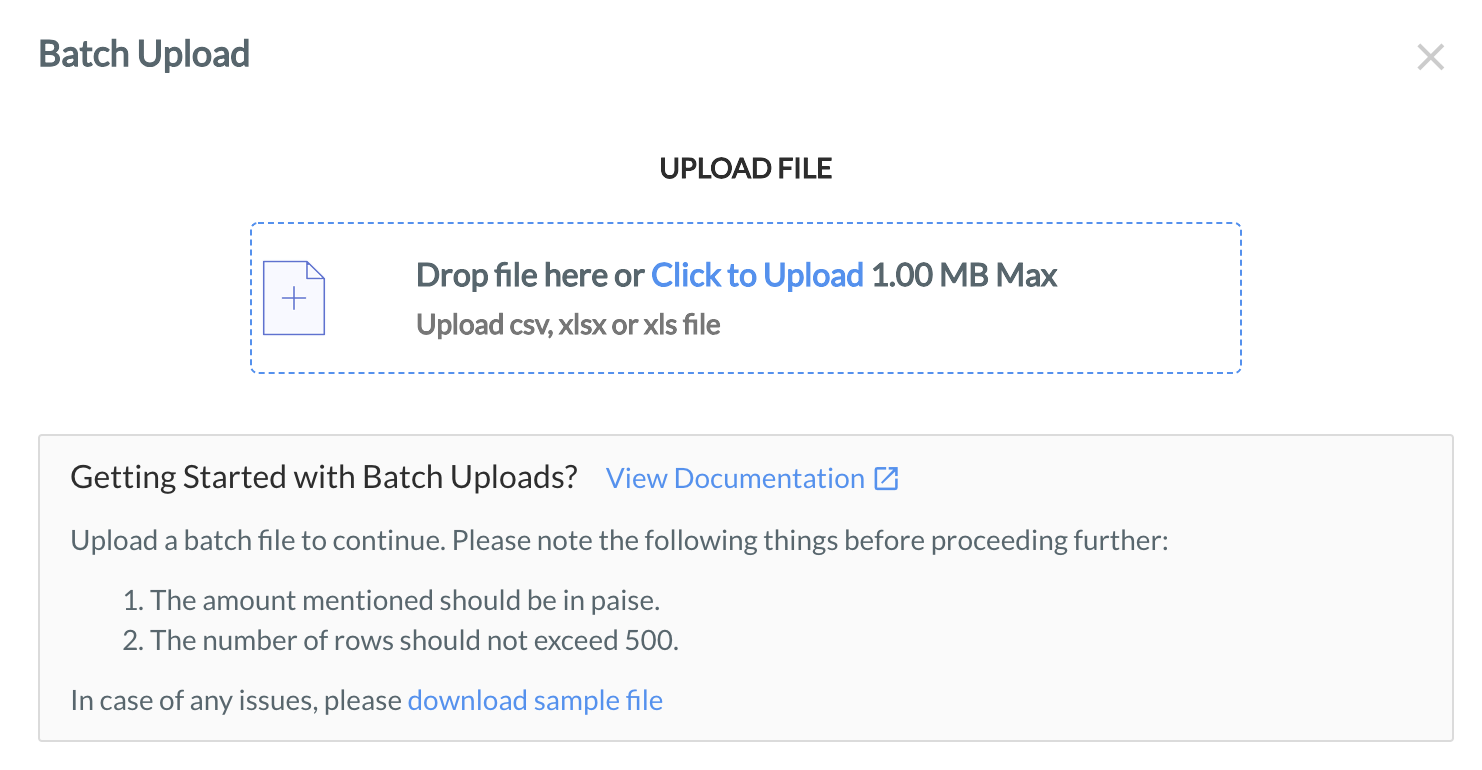The image size is (1482, 770).
Task: Click the "Click to Upload" link
Action: (757, 275)
